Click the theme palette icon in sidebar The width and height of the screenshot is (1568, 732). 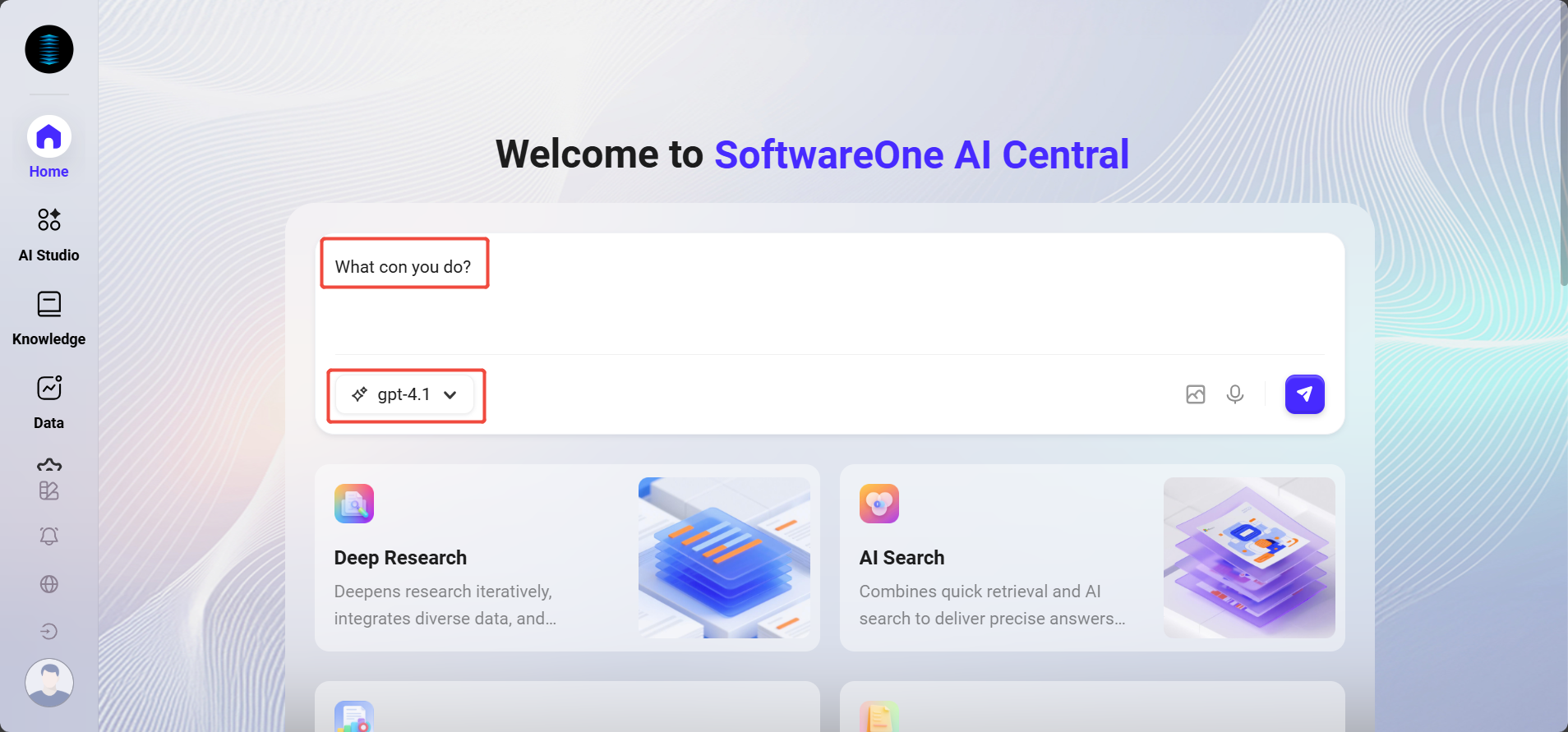tap(49, 490)
